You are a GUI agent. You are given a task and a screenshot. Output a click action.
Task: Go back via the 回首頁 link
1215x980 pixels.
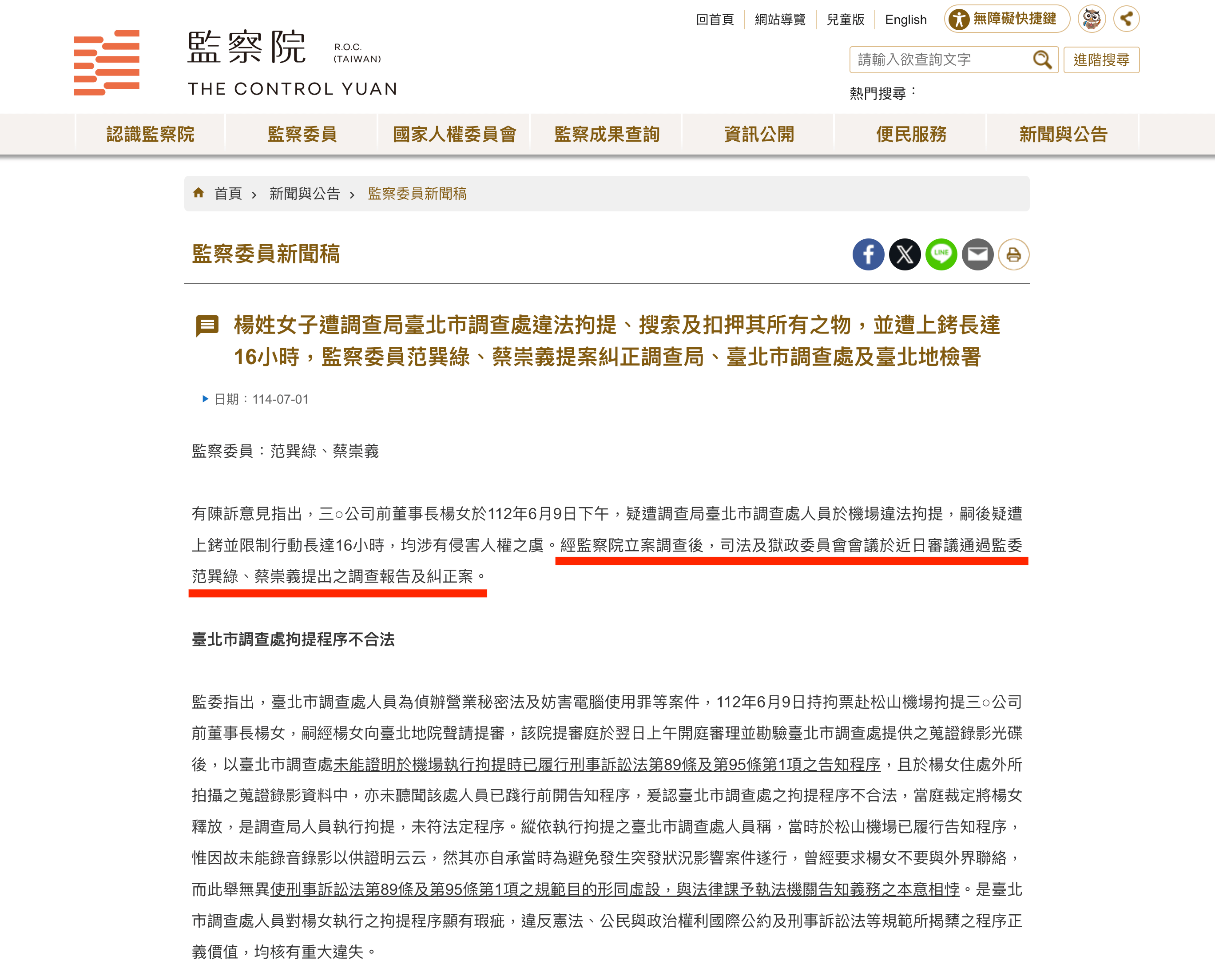[x=715, y=20]
